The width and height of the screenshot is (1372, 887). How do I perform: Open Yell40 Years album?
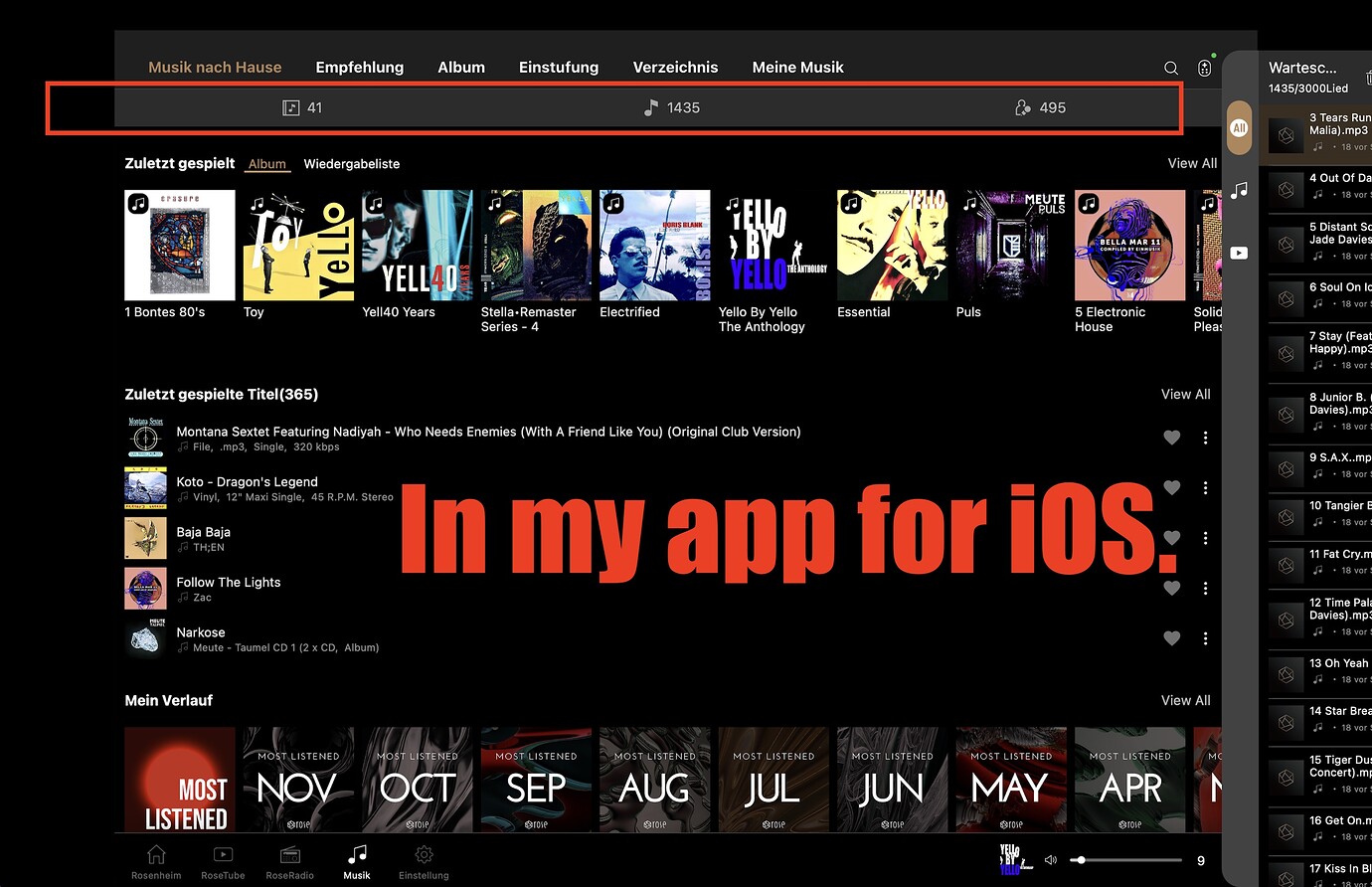[x=418, y=245]
